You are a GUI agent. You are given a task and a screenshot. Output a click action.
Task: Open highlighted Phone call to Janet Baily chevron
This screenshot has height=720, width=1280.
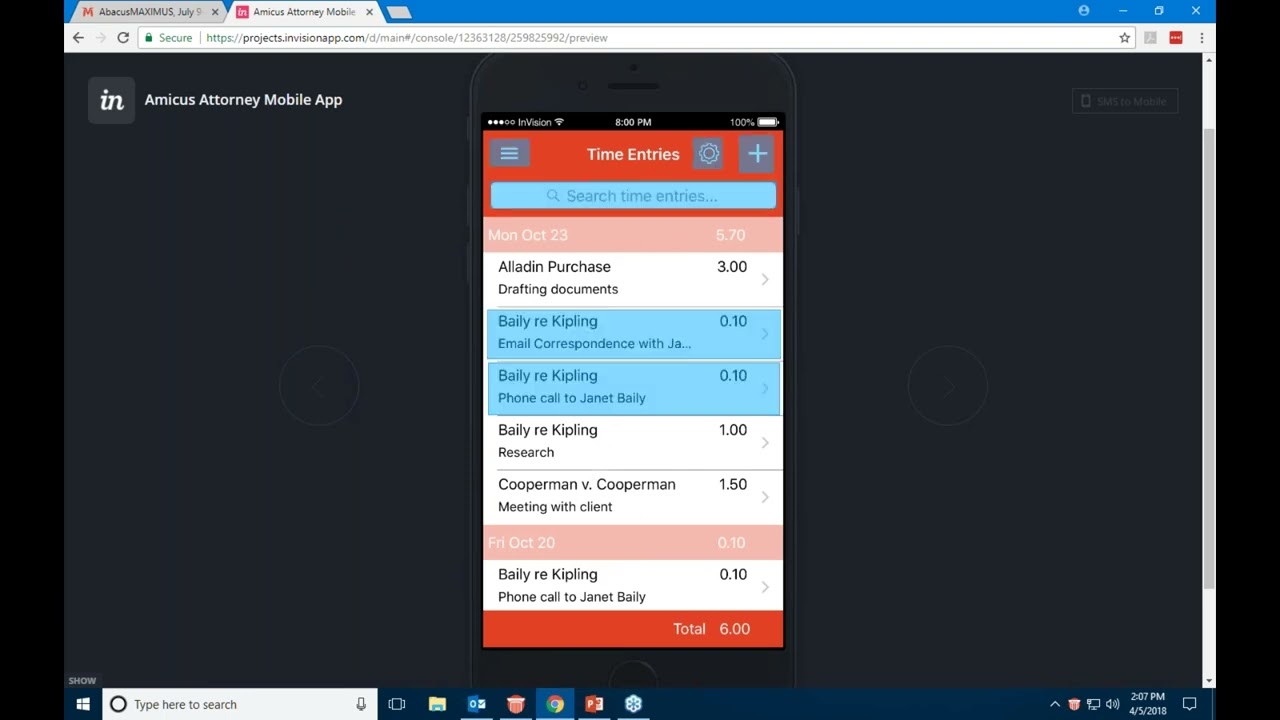[765, 388]
